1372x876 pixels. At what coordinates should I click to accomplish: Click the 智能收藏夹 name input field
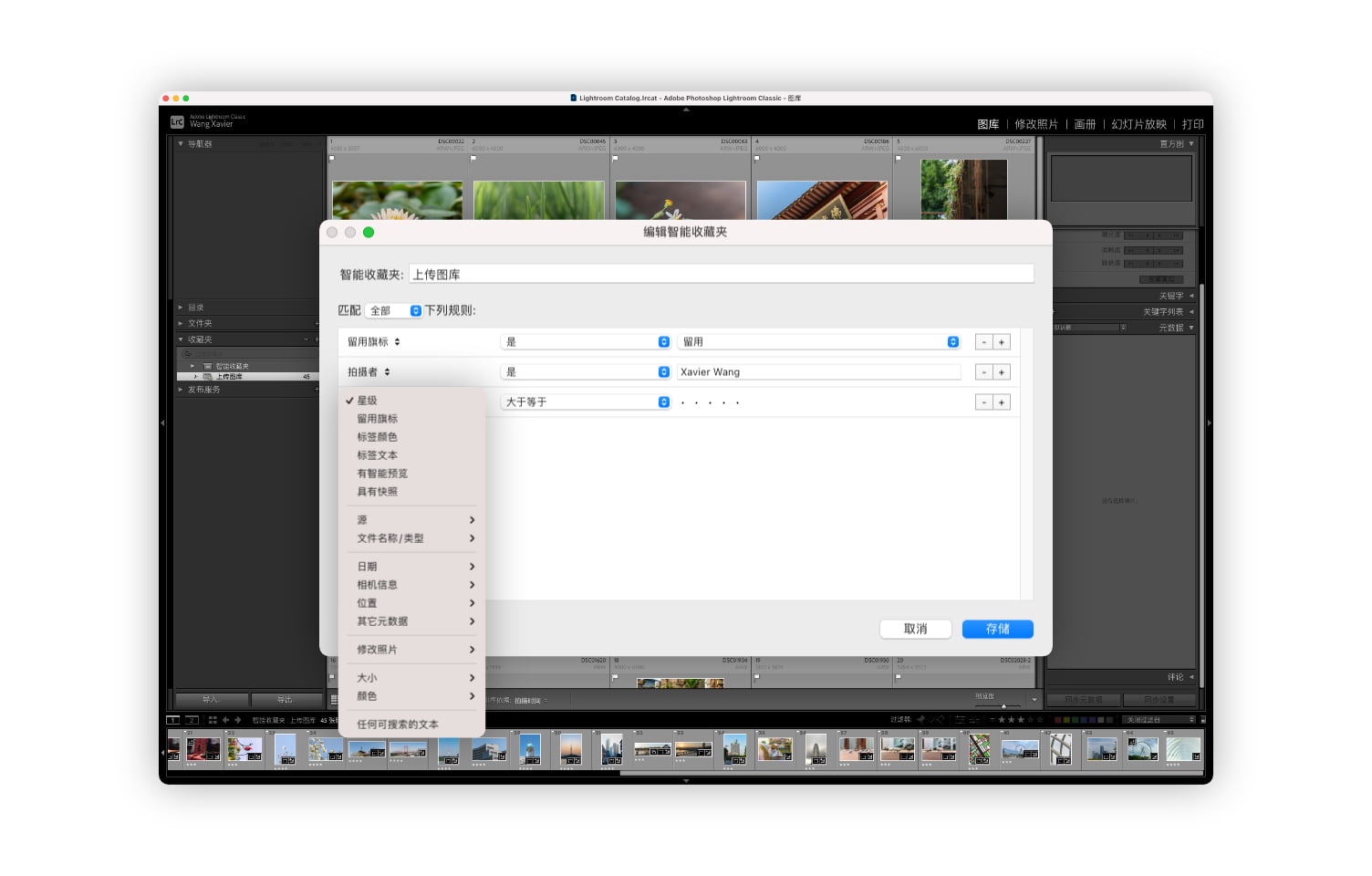(x=721, y=275)
